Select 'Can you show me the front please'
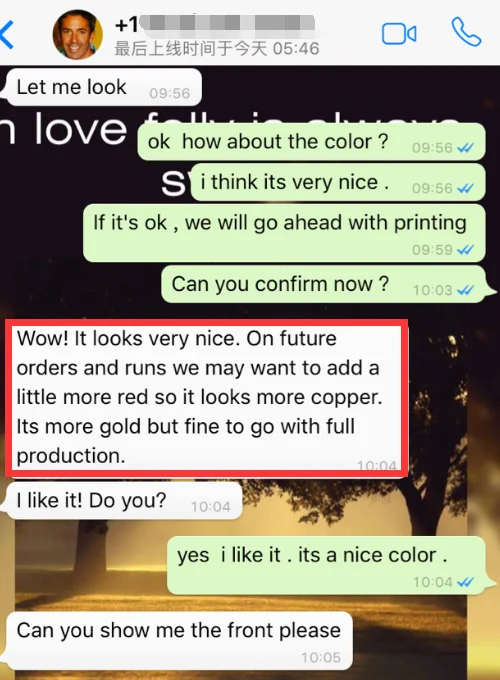The image size is (500, 680). pos(179,641)
